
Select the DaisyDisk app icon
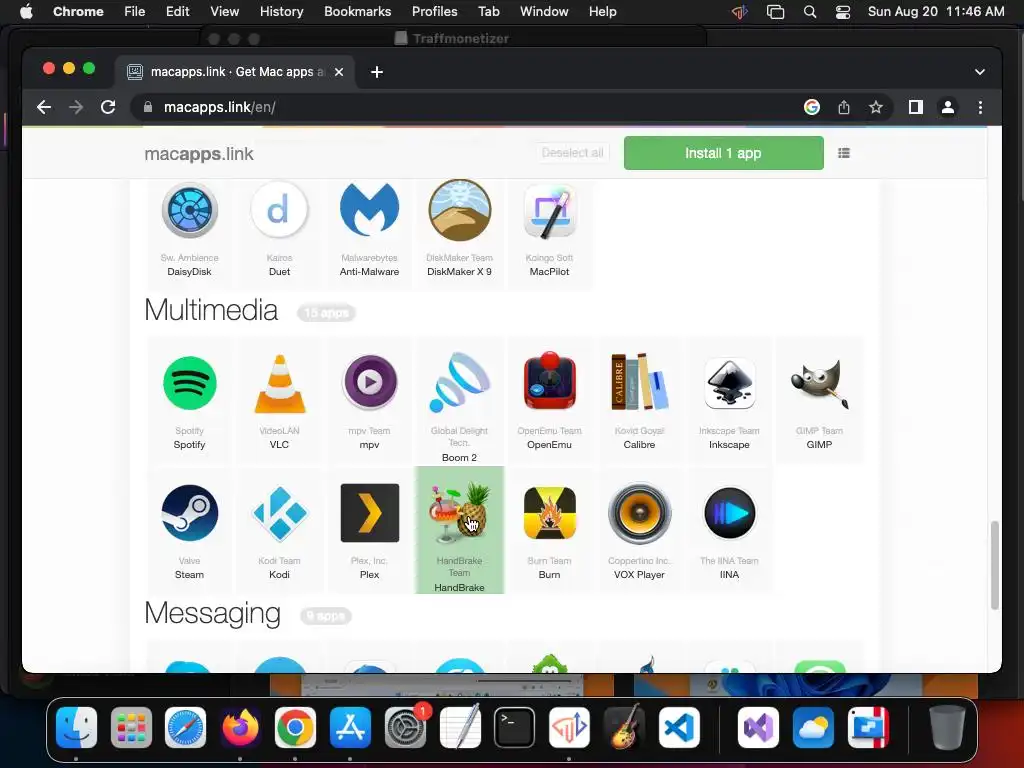(x=189, y=210)
